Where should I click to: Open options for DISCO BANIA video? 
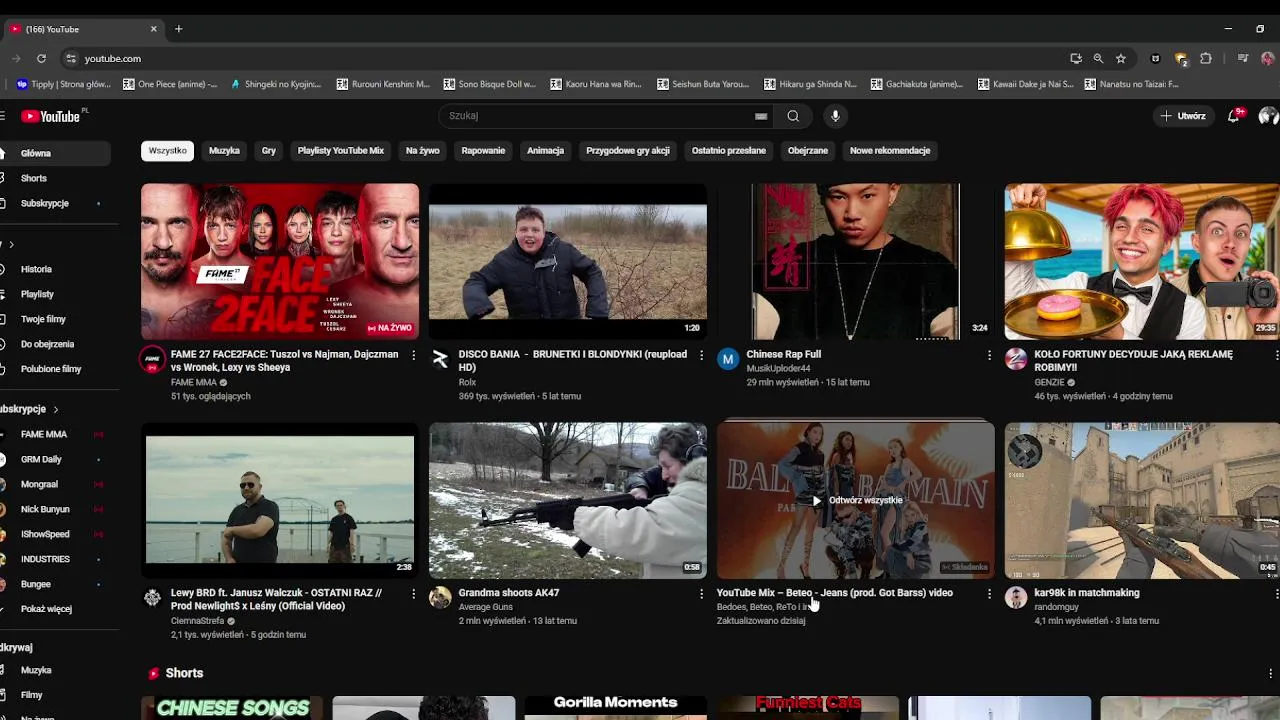click(701, 355)
